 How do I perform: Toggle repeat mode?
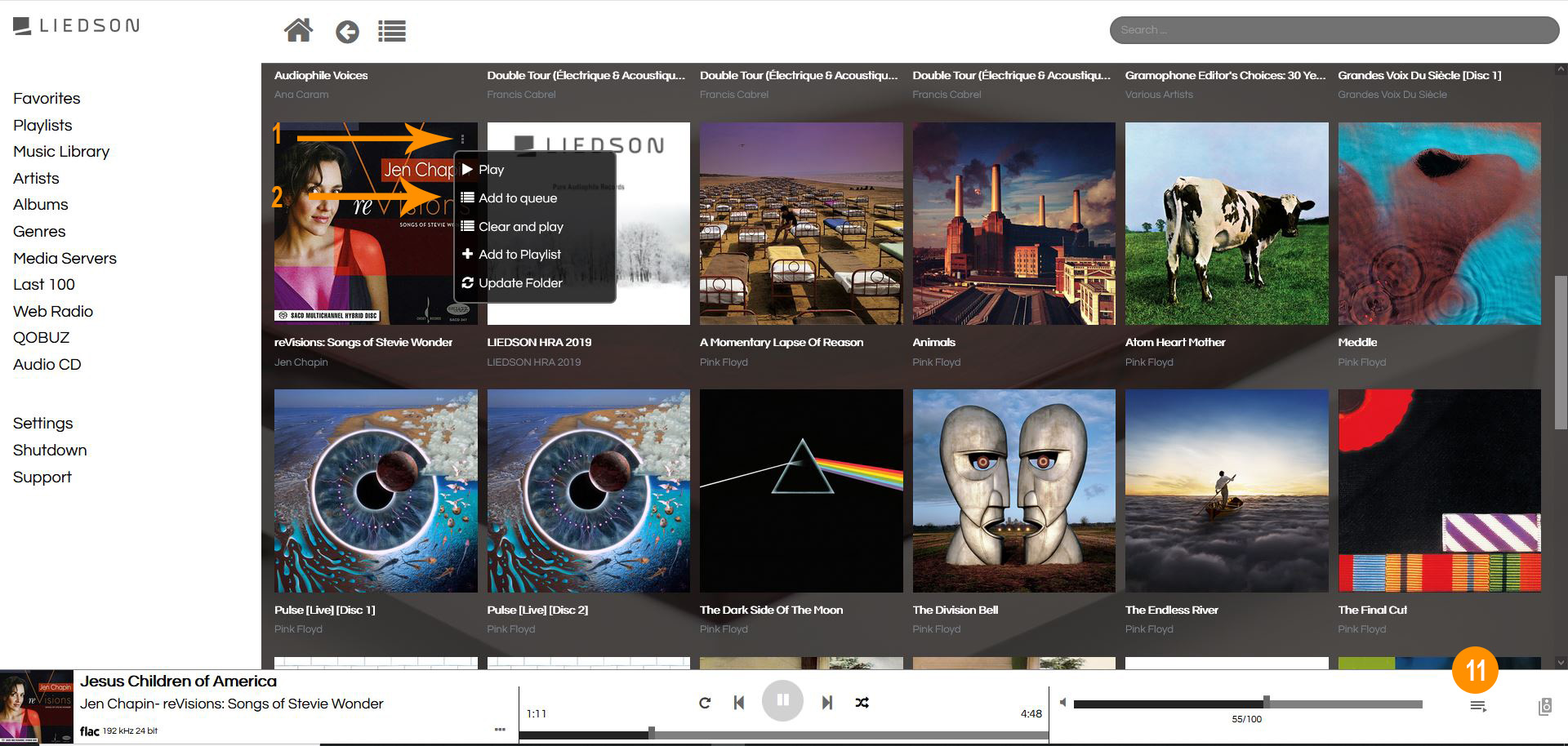click(705, 702)
